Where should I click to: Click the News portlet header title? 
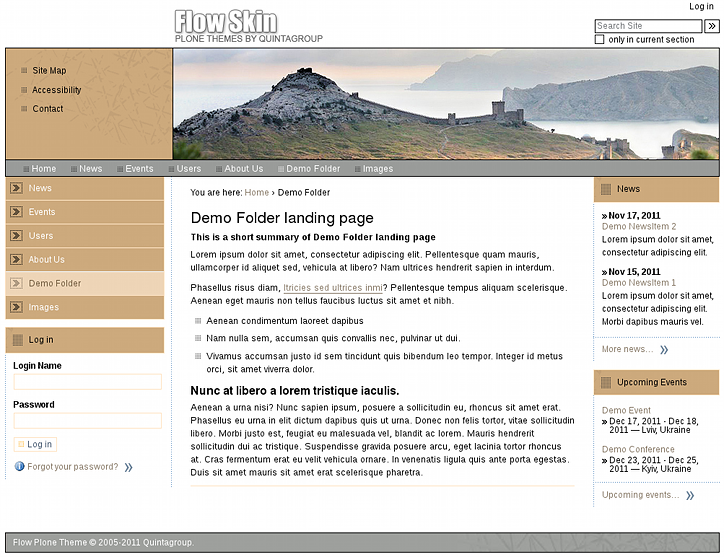click(x=628, y=189)
